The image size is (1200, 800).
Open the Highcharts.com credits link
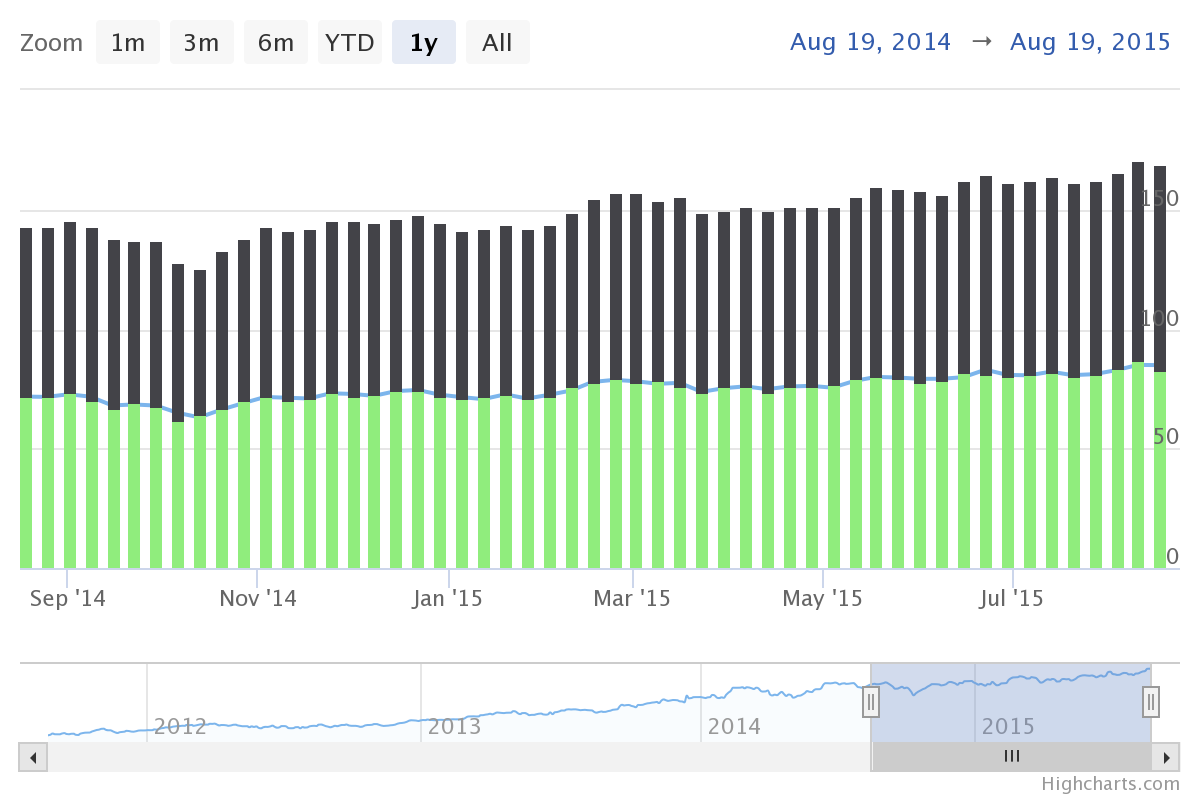pos(1110,784)
